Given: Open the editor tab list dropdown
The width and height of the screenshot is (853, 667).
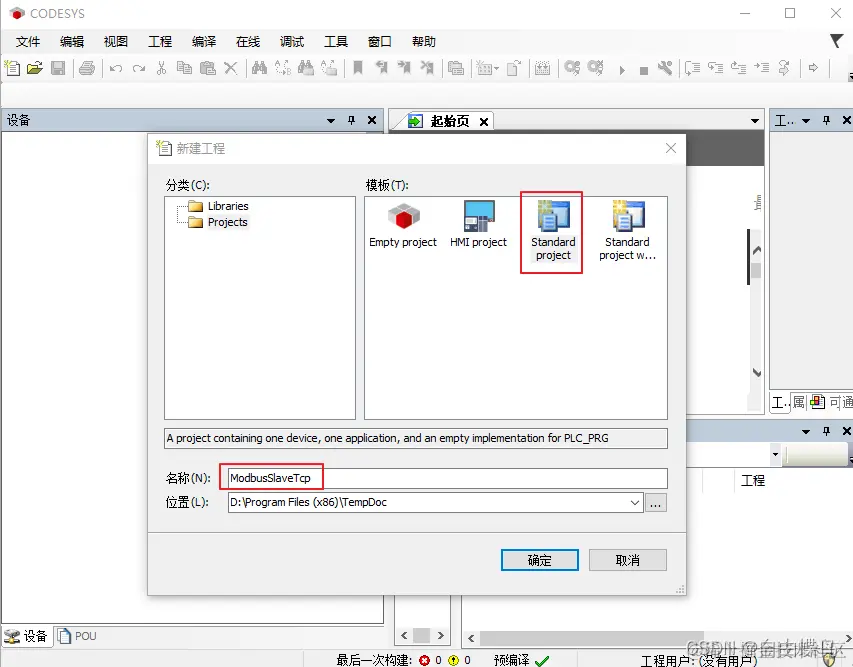Looking at the screenshot, I should coord(755,121).
